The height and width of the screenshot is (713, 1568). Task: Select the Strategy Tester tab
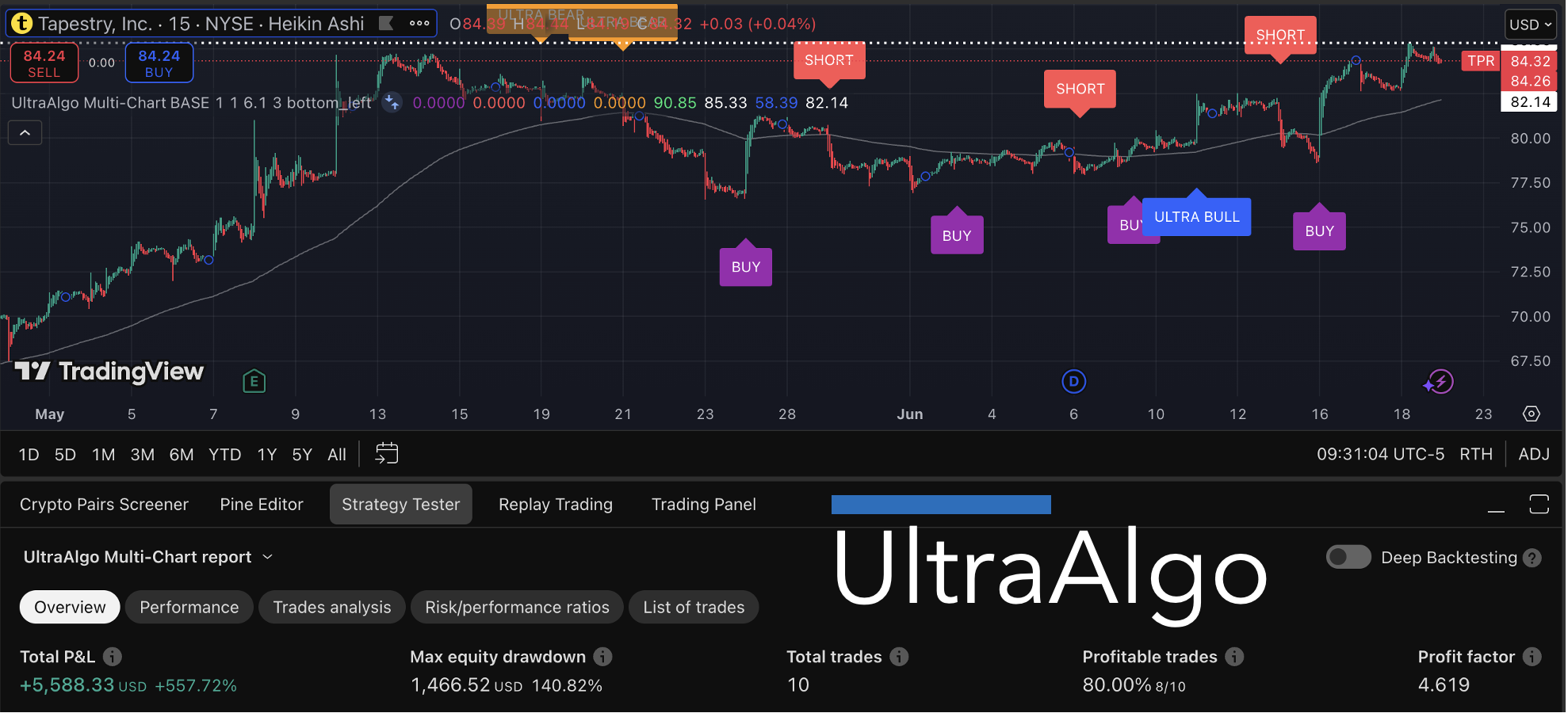[x=401, y=505]
